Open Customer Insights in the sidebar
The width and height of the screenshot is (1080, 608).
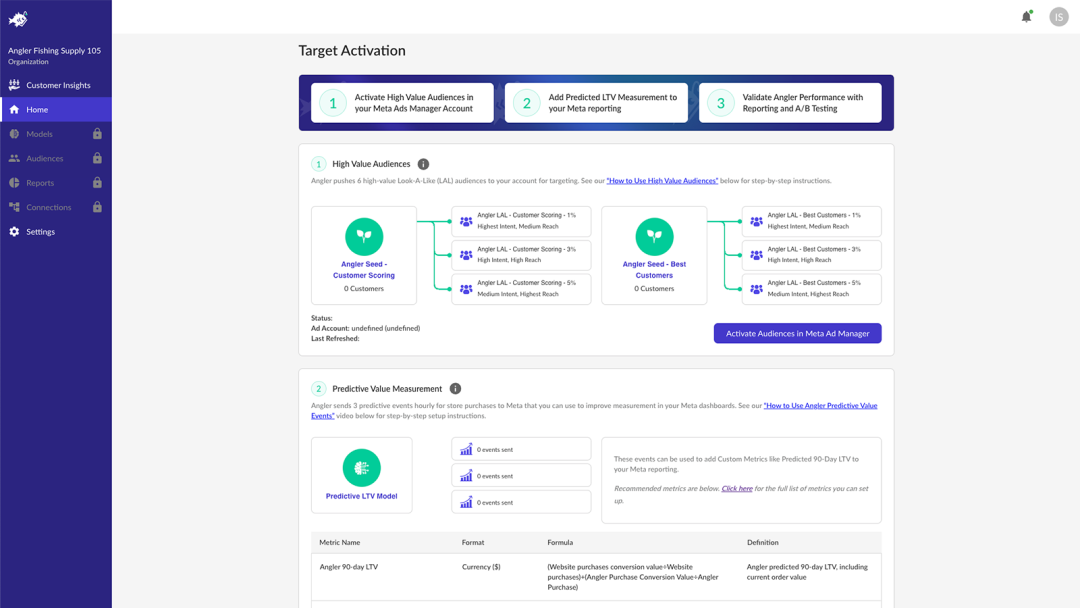[55, 84]
